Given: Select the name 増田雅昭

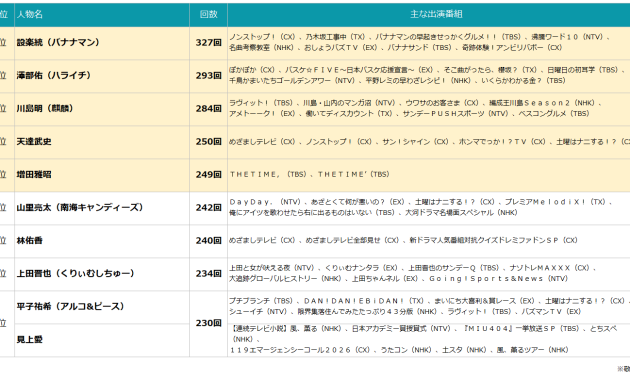Looking at the screenshot, I should tap(34, 174).
